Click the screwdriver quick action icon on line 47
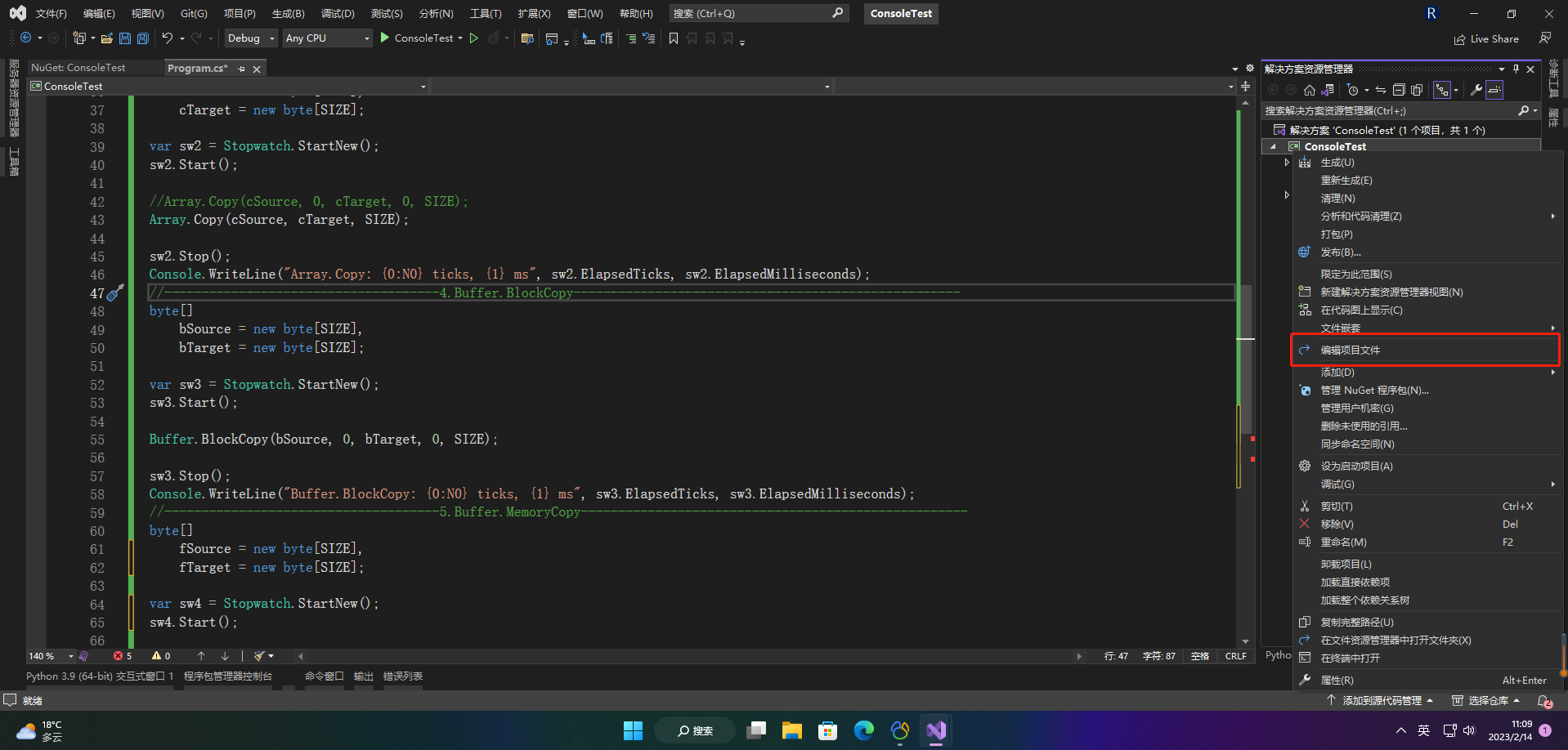This screenshot has height=750, width=1568. [115, 292]
